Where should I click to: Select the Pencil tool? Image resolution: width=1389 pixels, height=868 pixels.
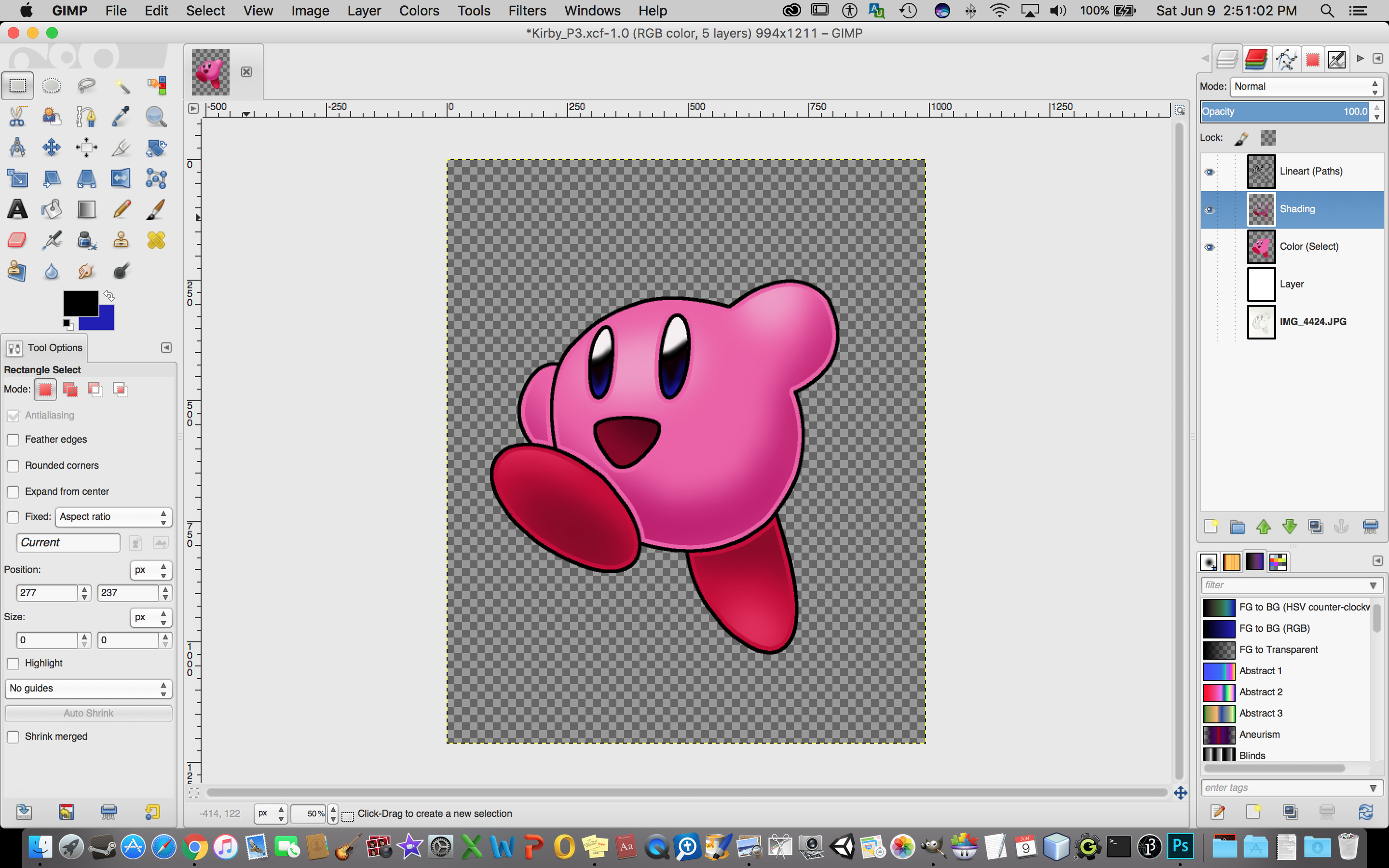tap(121, 209)
